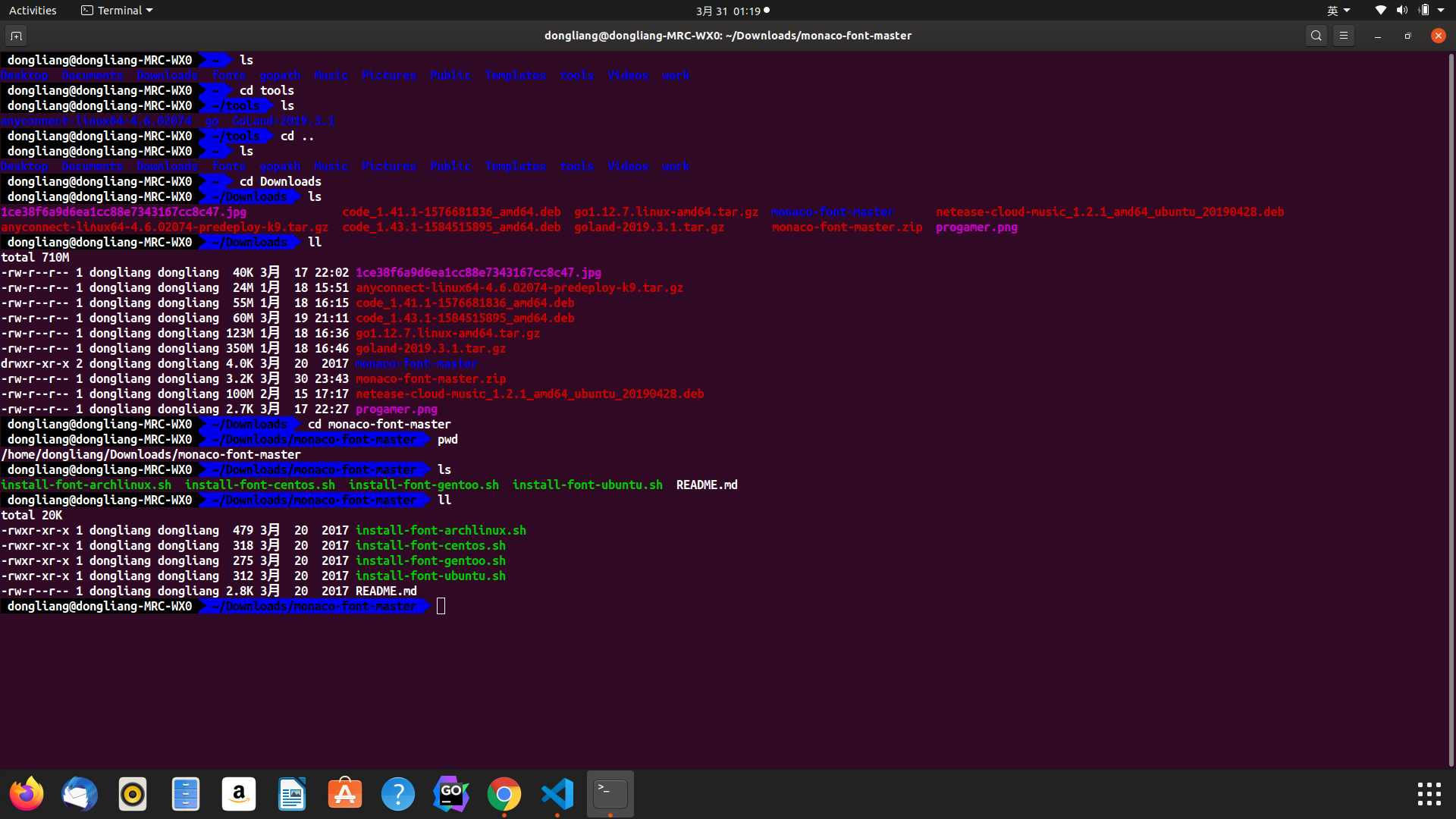Open the terminal search icon
Screen dimensions: 1456x819
point(1316,36)
